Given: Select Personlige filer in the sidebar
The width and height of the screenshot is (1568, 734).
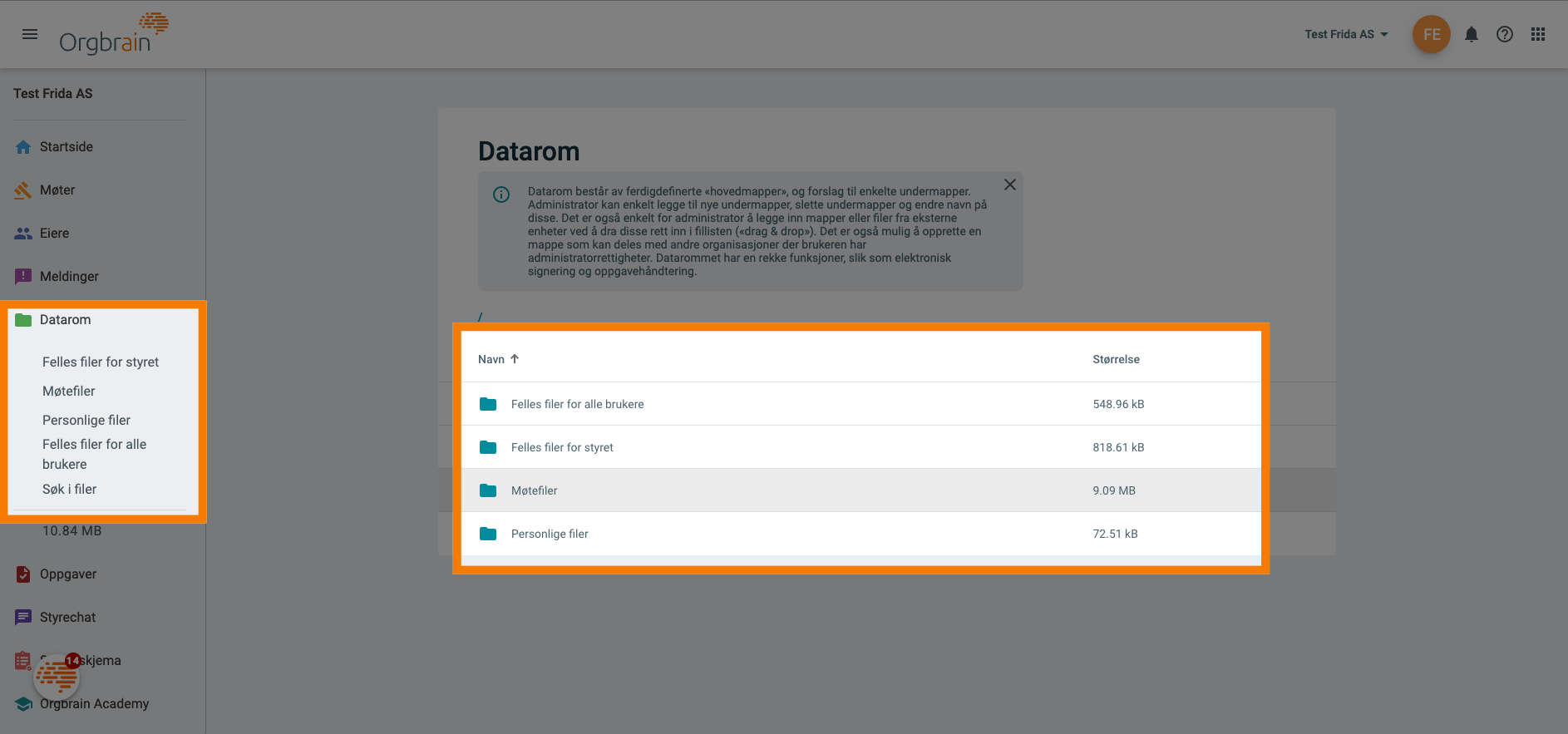Looking at the screenshot, I should 86,421.
